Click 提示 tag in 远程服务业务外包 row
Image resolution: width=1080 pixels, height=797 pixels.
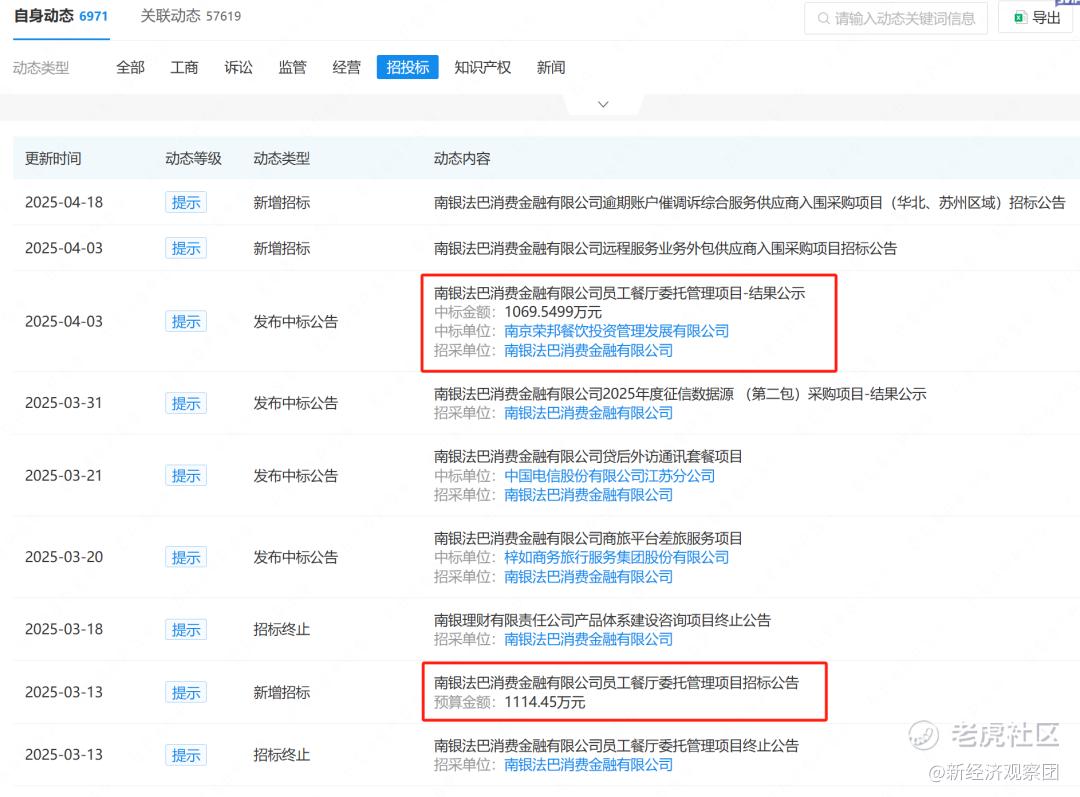click(x=186, y=248)
